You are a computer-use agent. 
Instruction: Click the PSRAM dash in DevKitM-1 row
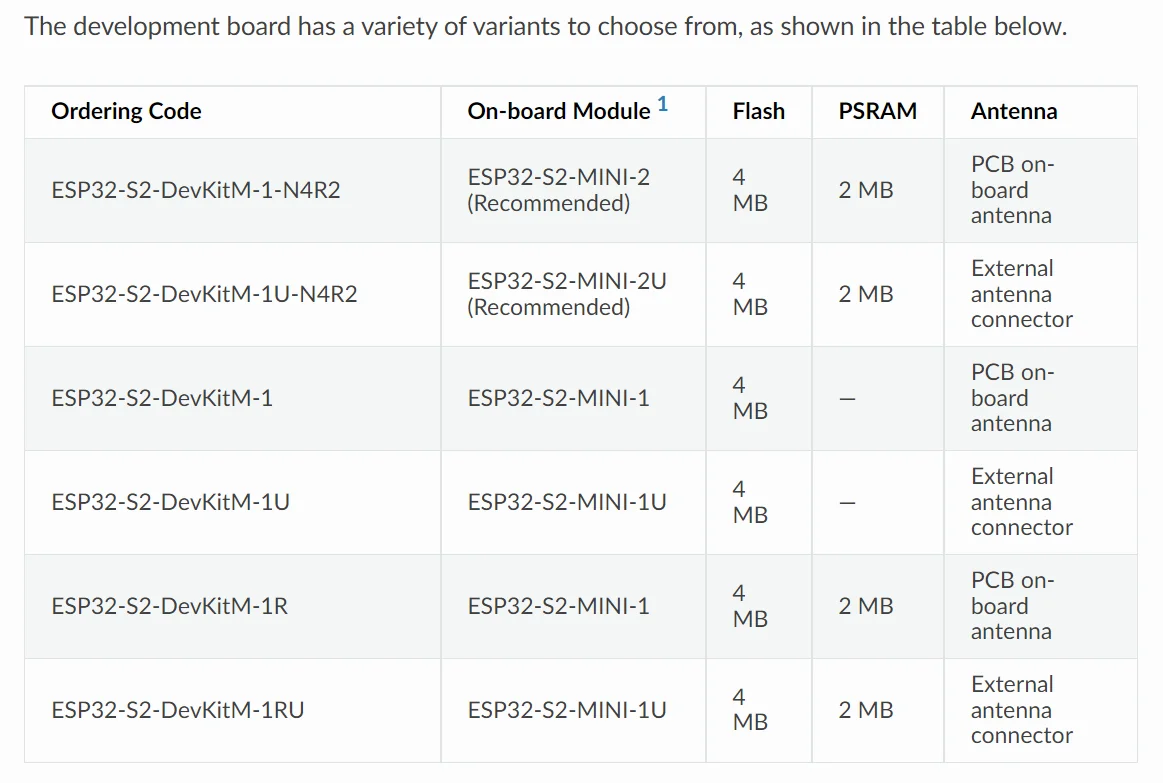click(x=848, y=399)
